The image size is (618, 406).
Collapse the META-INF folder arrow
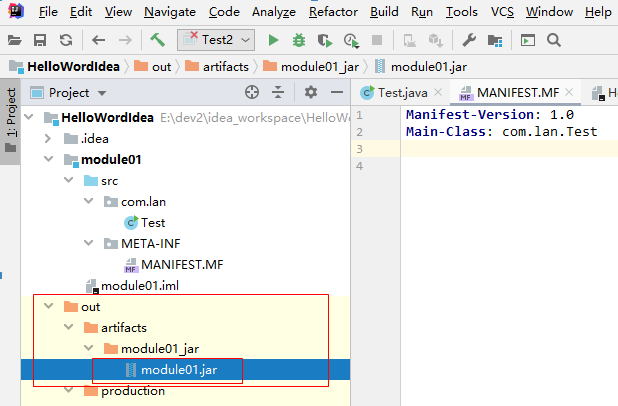tap(89, 243)
